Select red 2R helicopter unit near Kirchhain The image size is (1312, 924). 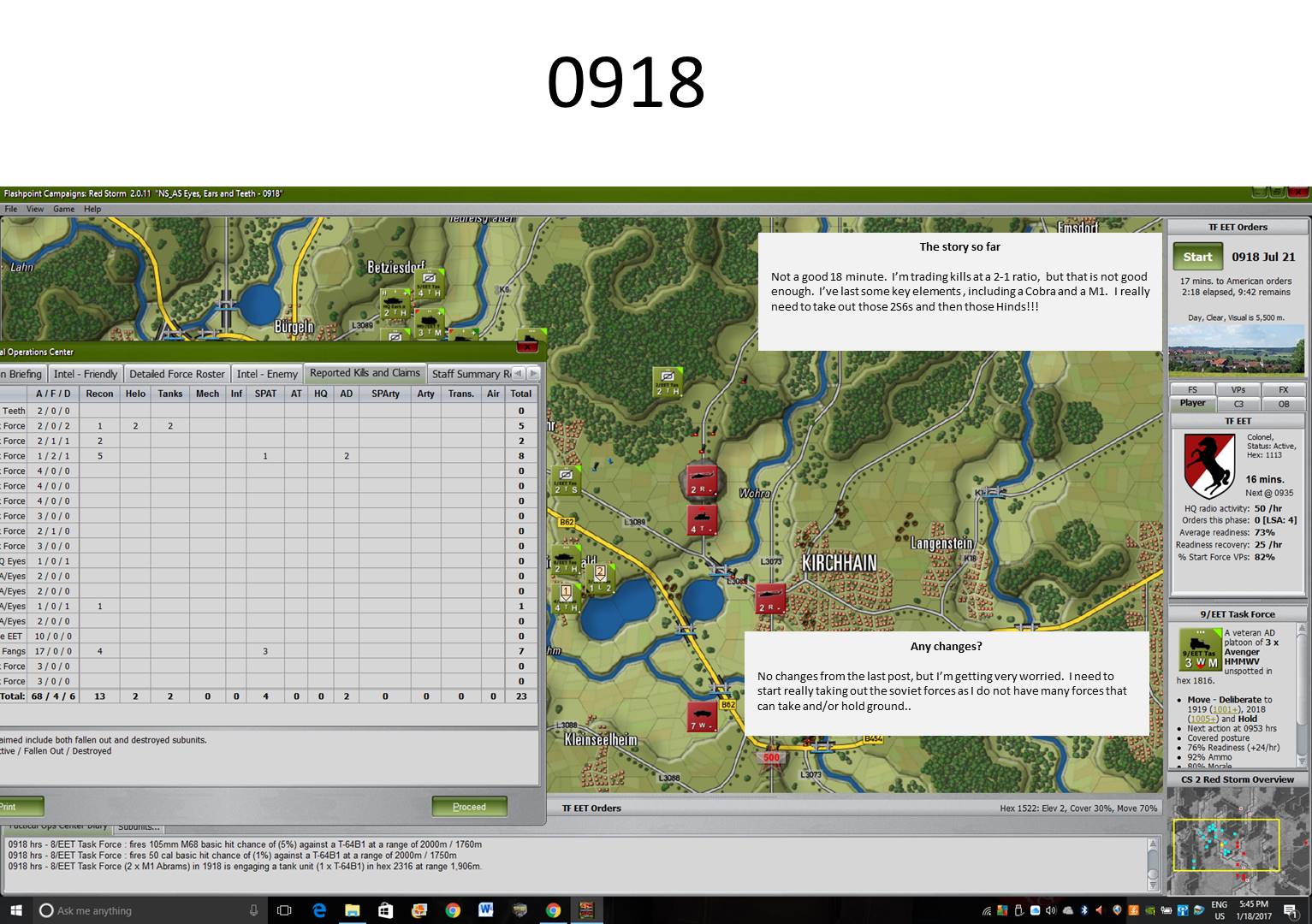[770, 598]
